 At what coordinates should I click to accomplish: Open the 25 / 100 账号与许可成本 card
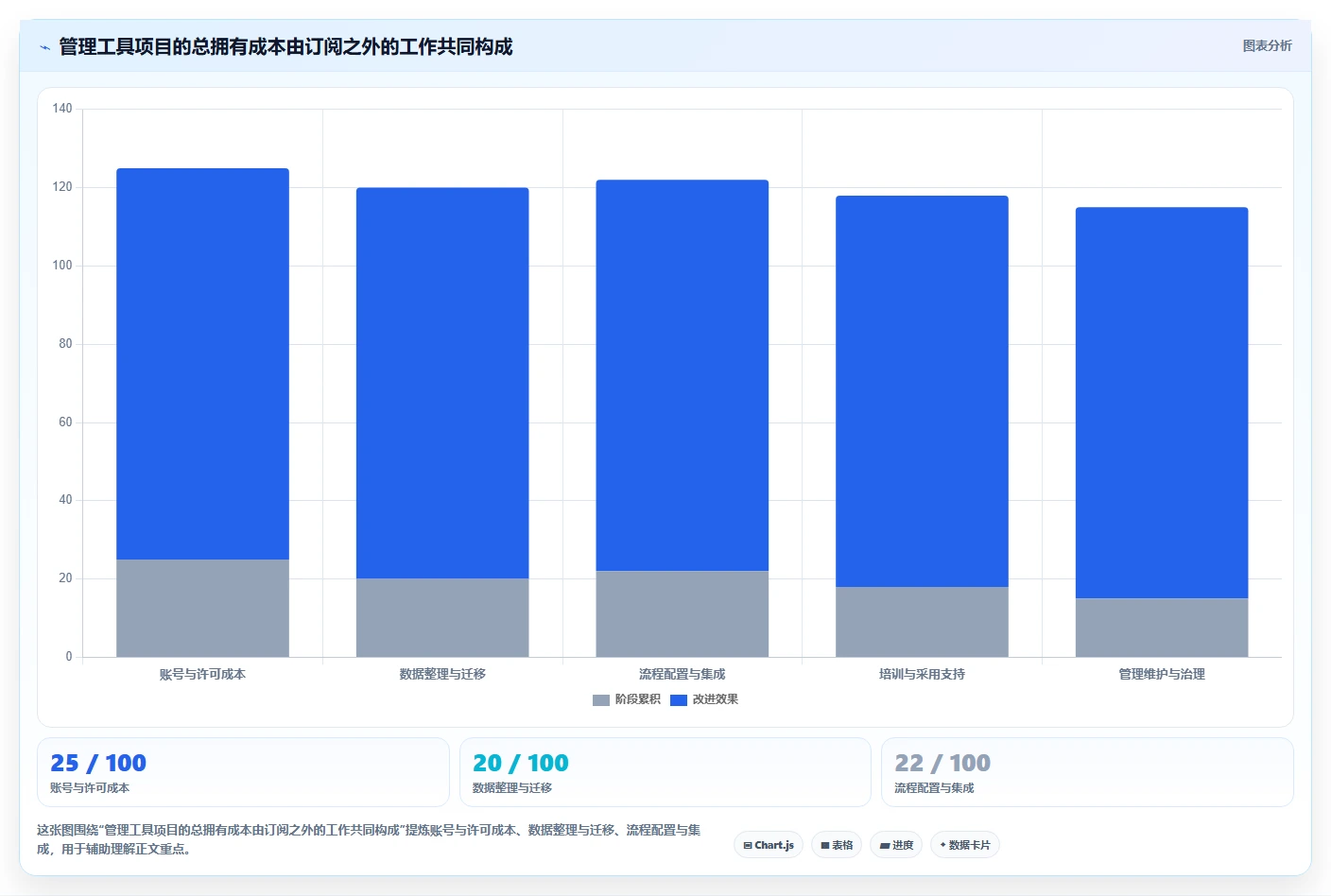pos(243,772)
